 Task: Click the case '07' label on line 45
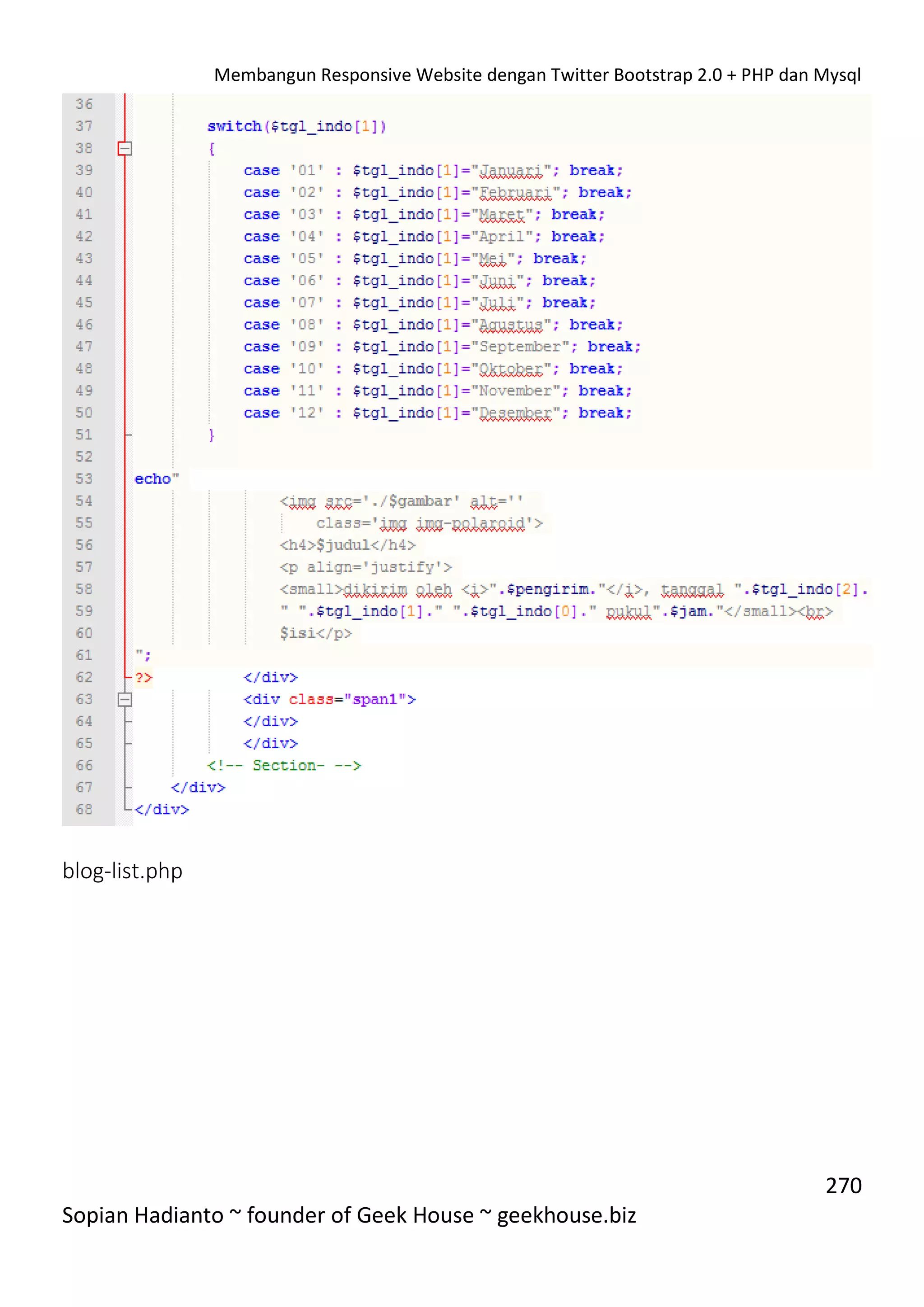pyautogui.click(x=284, y=303)
